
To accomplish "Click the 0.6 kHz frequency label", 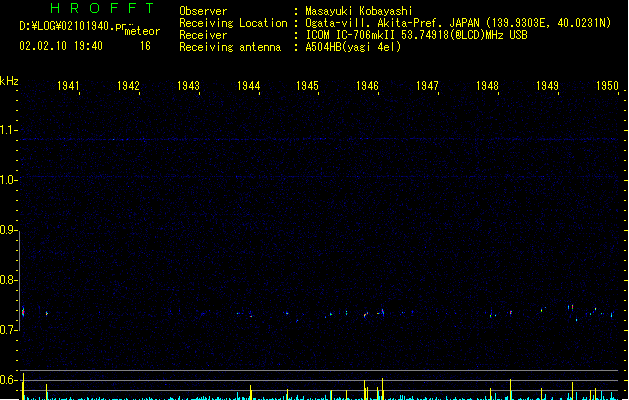I will pyautogui.click(x=8, y=380).
